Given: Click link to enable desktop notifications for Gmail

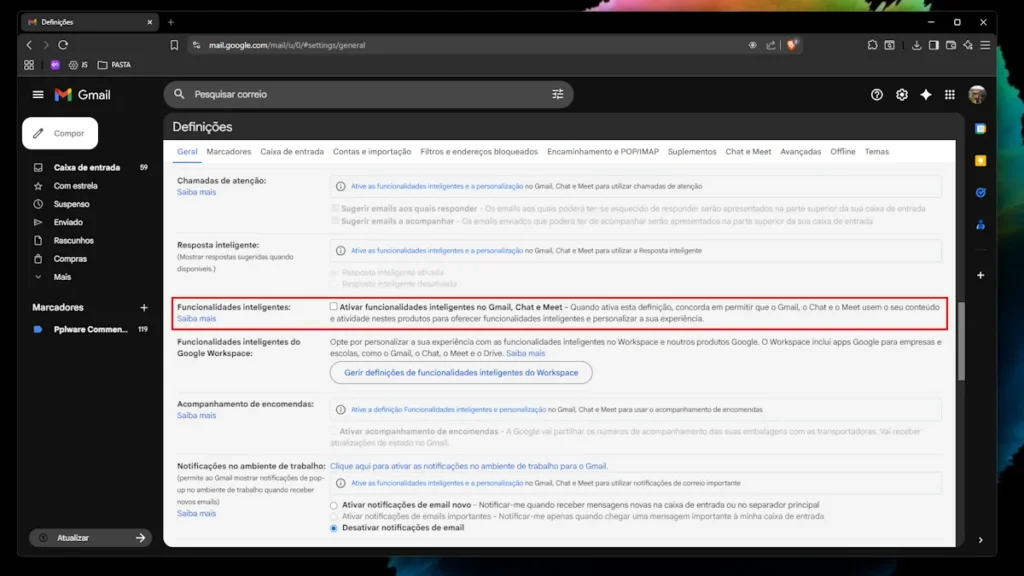Looking at the screenshot, I should pyautogui.click(x=468, y=466).
